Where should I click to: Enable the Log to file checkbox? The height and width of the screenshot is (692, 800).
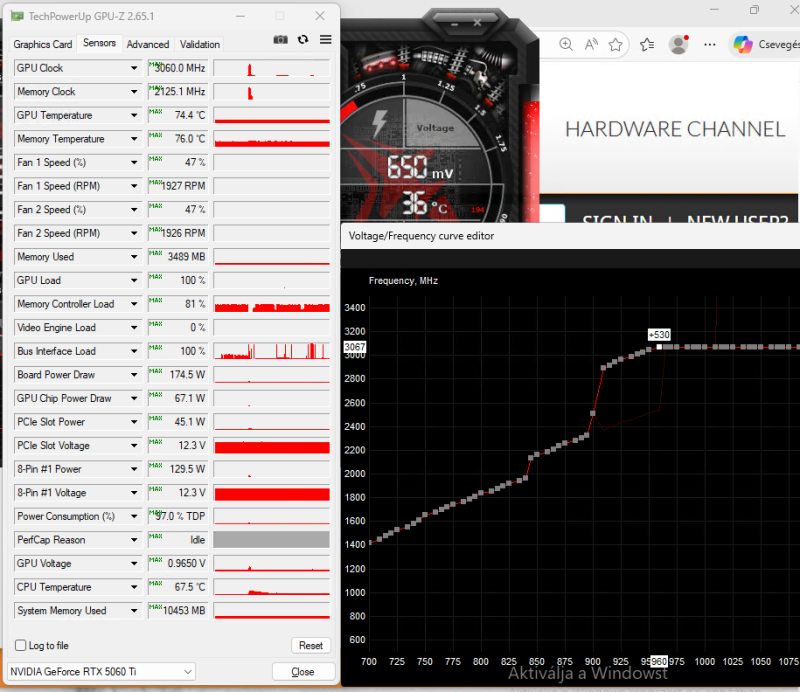point(21,645)
